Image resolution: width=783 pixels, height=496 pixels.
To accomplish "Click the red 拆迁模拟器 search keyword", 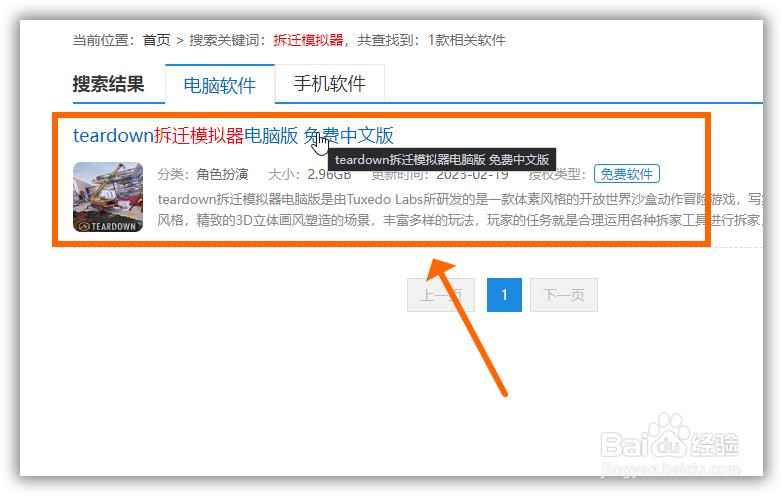I will tap(308, 40).
